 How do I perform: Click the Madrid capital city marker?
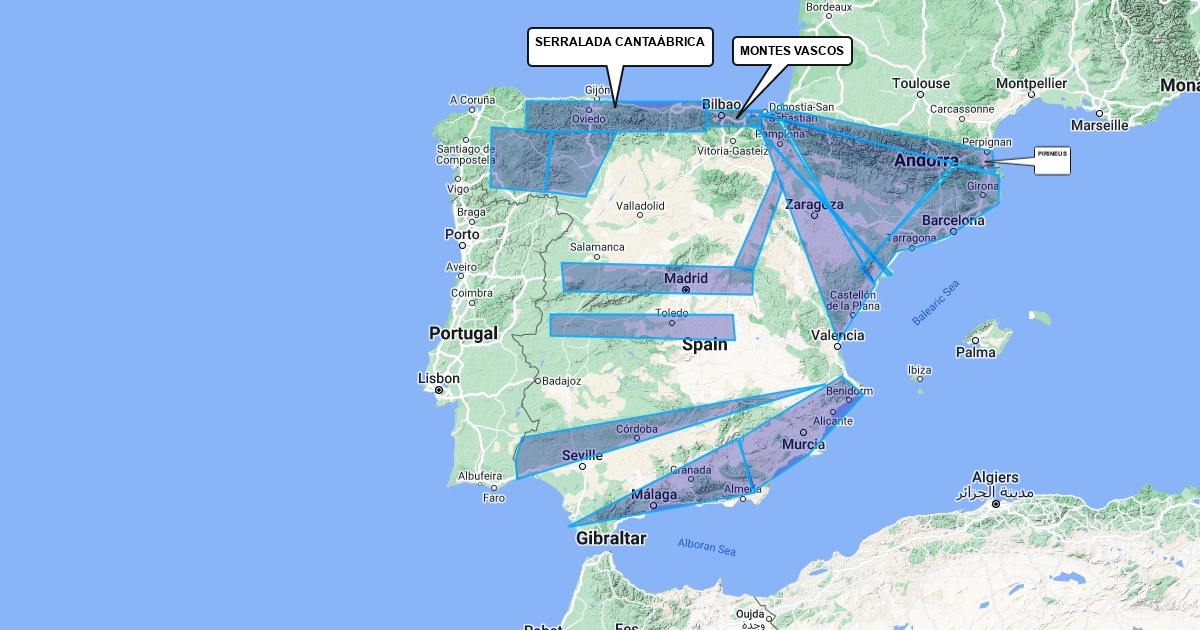(x=686, y=290)
